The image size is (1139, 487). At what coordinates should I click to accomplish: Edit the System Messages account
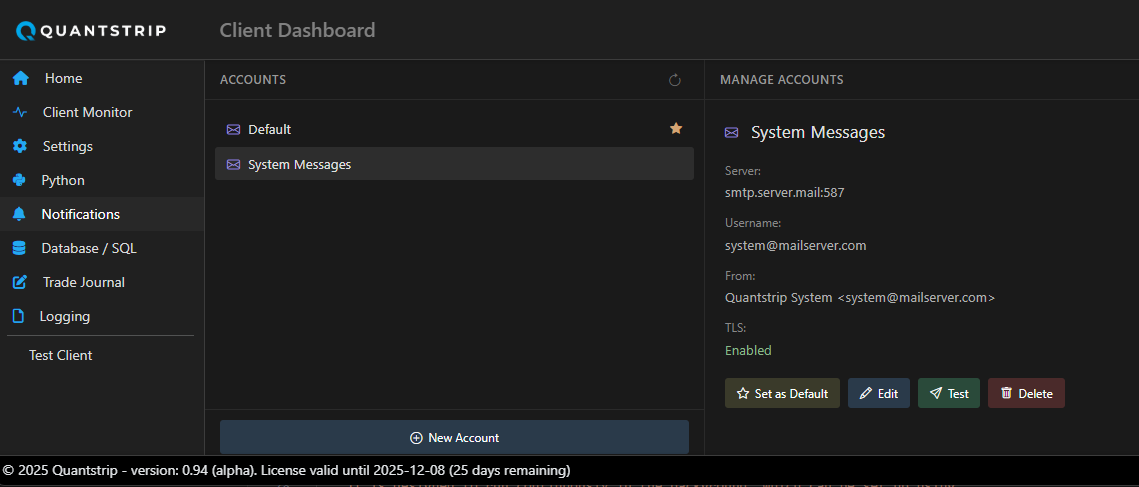point(879,393)
